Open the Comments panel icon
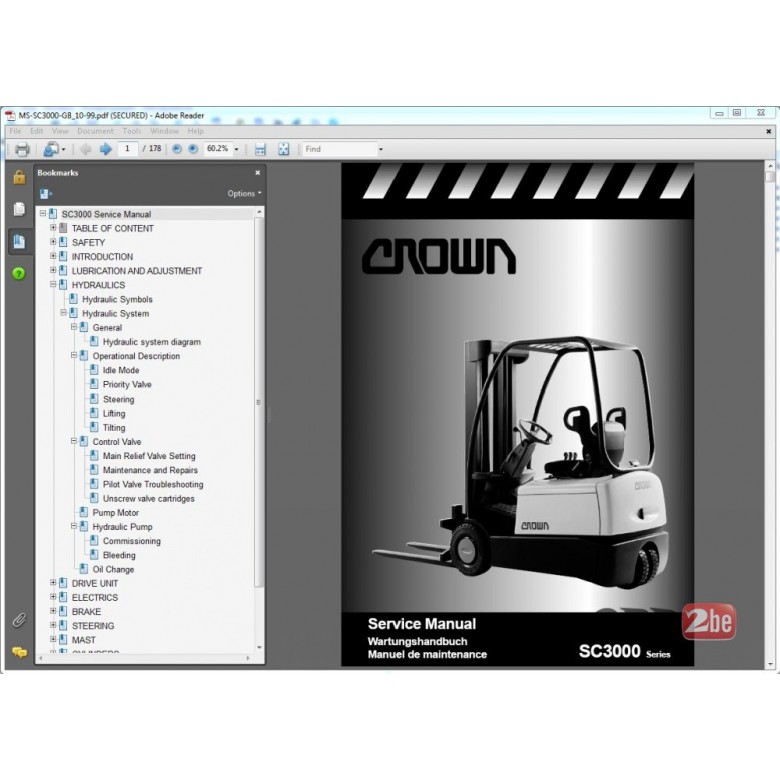The image size is (780, 780). point(19,652)
